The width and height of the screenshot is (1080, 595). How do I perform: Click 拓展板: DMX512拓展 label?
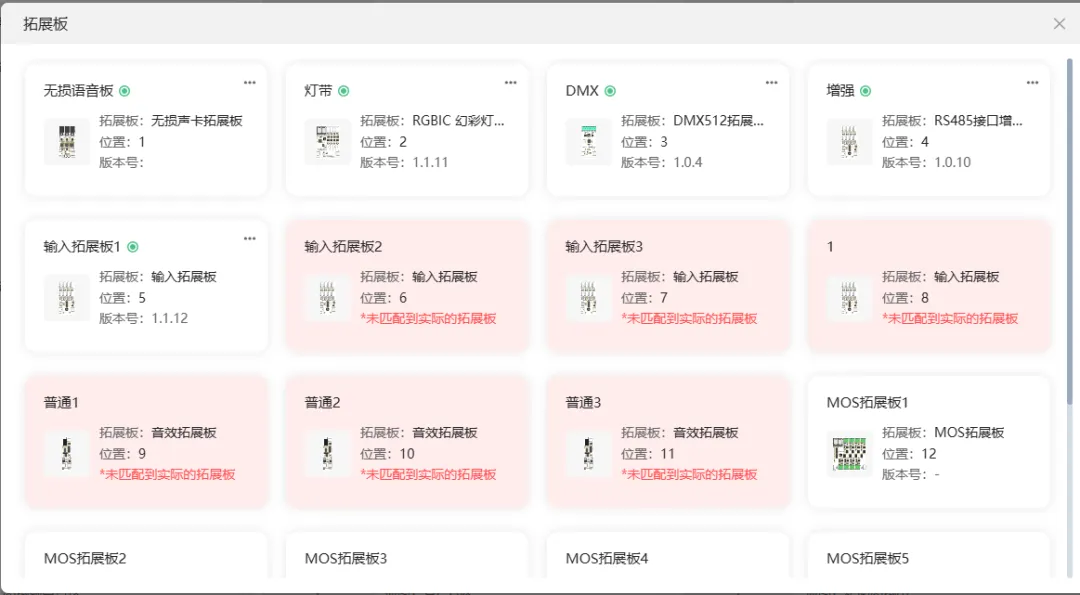coord(692,121)
